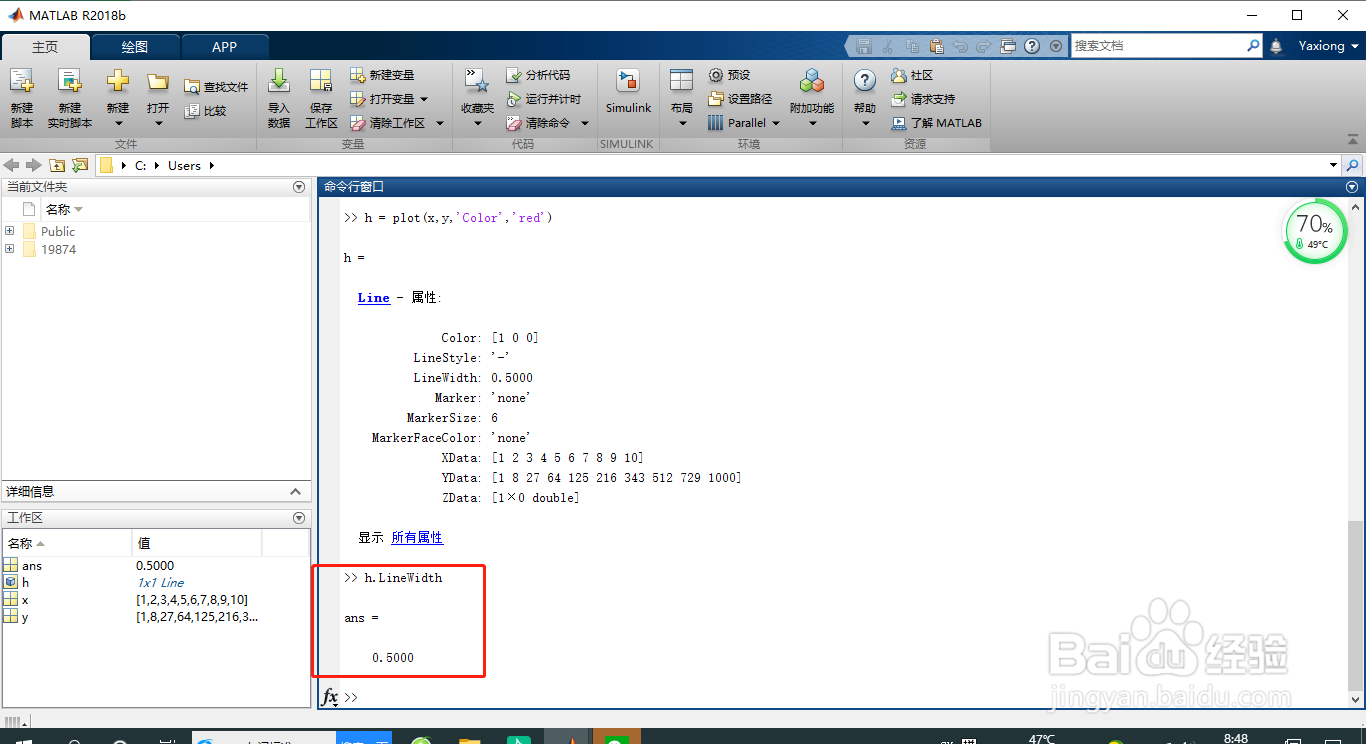
Task: Click 比较 (Compare) button
Action: (206, 111)
